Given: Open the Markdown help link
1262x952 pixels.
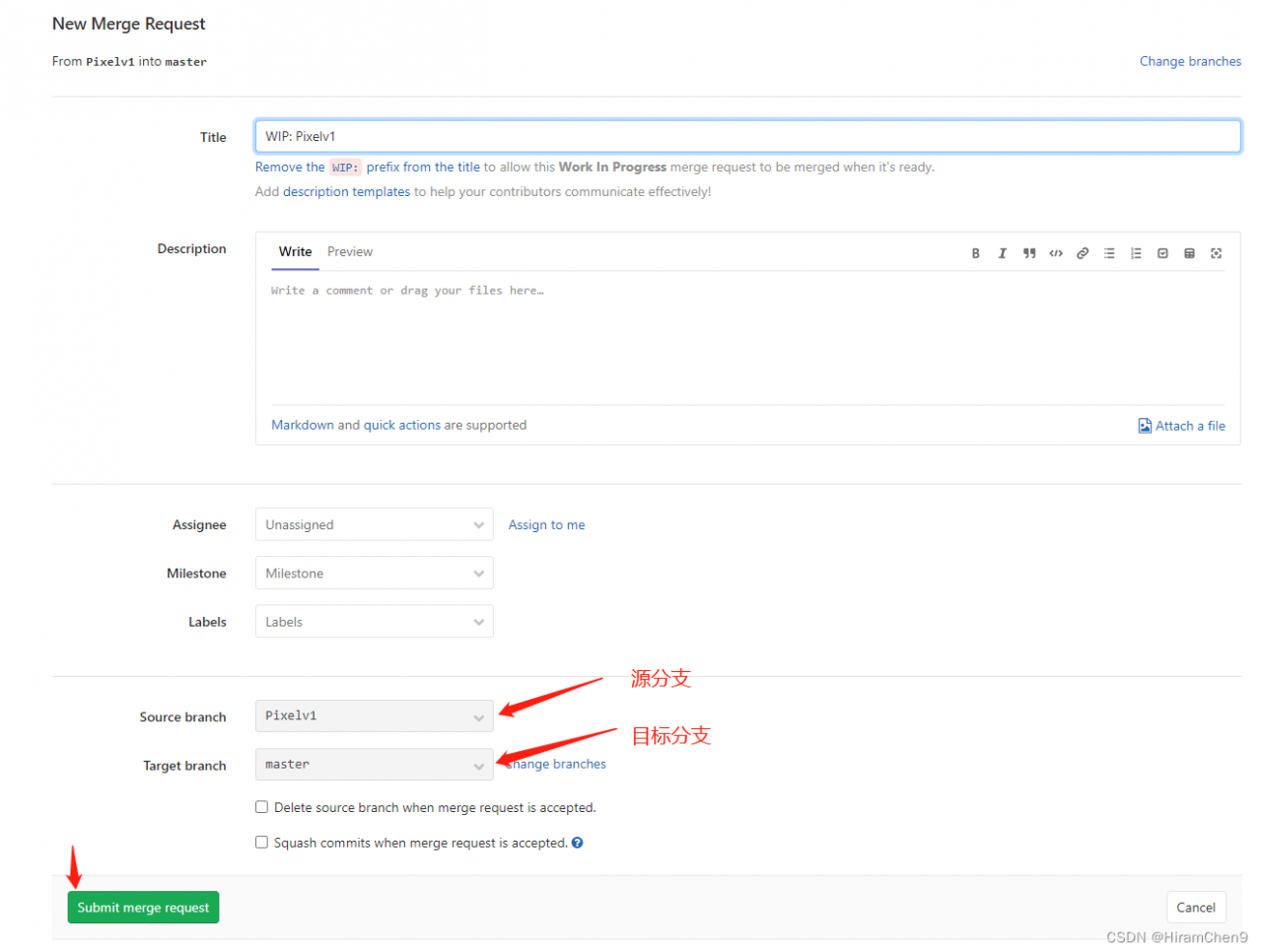Looking at the screenshot, I should click(303, 425).
